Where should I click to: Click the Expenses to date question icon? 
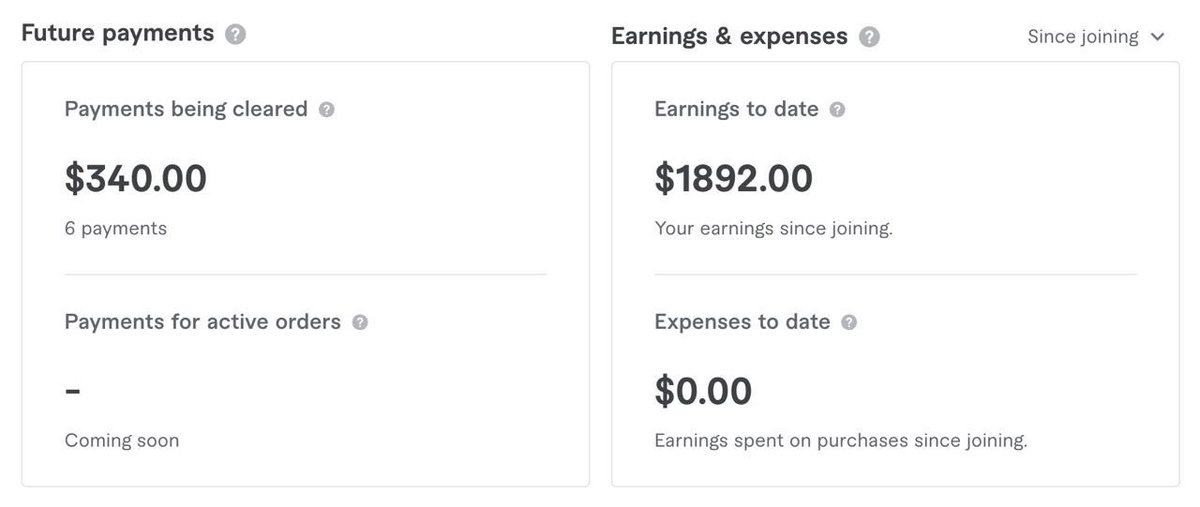pyautogui.click(x=849, y=323)
